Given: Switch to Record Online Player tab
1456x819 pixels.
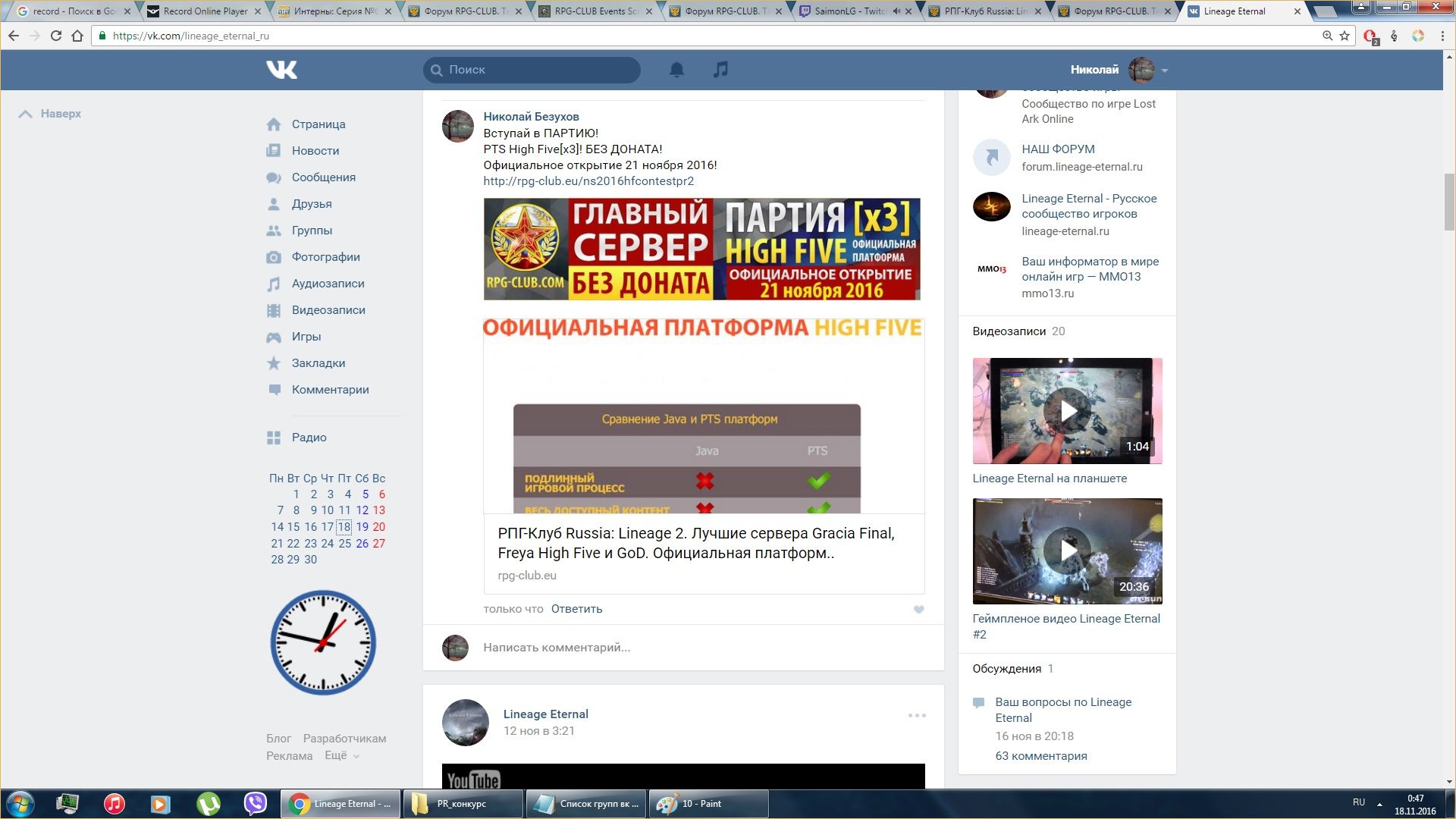Looking at the screenshot, I should point(205,11).
